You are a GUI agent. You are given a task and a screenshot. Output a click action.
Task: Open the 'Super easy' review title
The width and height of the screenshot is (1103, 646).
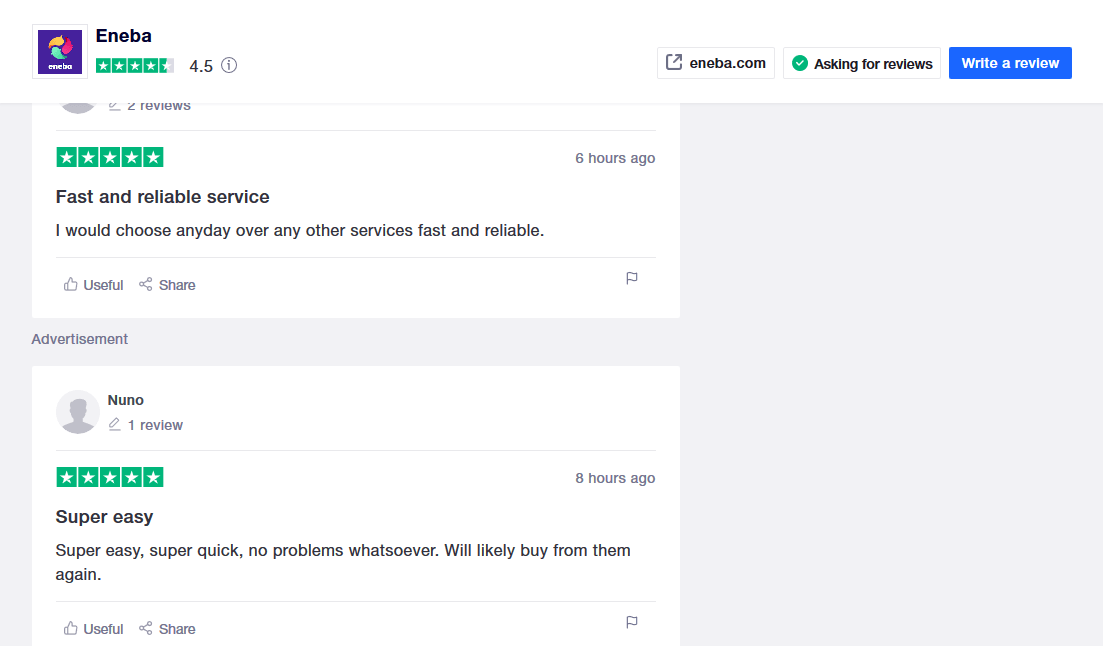(x=104, y=517)
